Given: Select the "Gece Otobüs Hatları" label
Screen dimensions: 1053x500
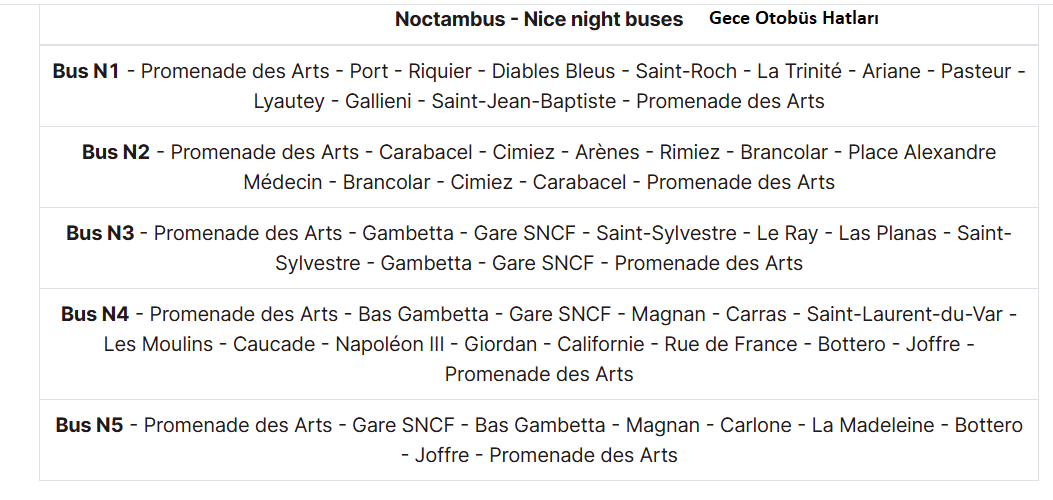Looking at the screenshot, I should [794, 18].
